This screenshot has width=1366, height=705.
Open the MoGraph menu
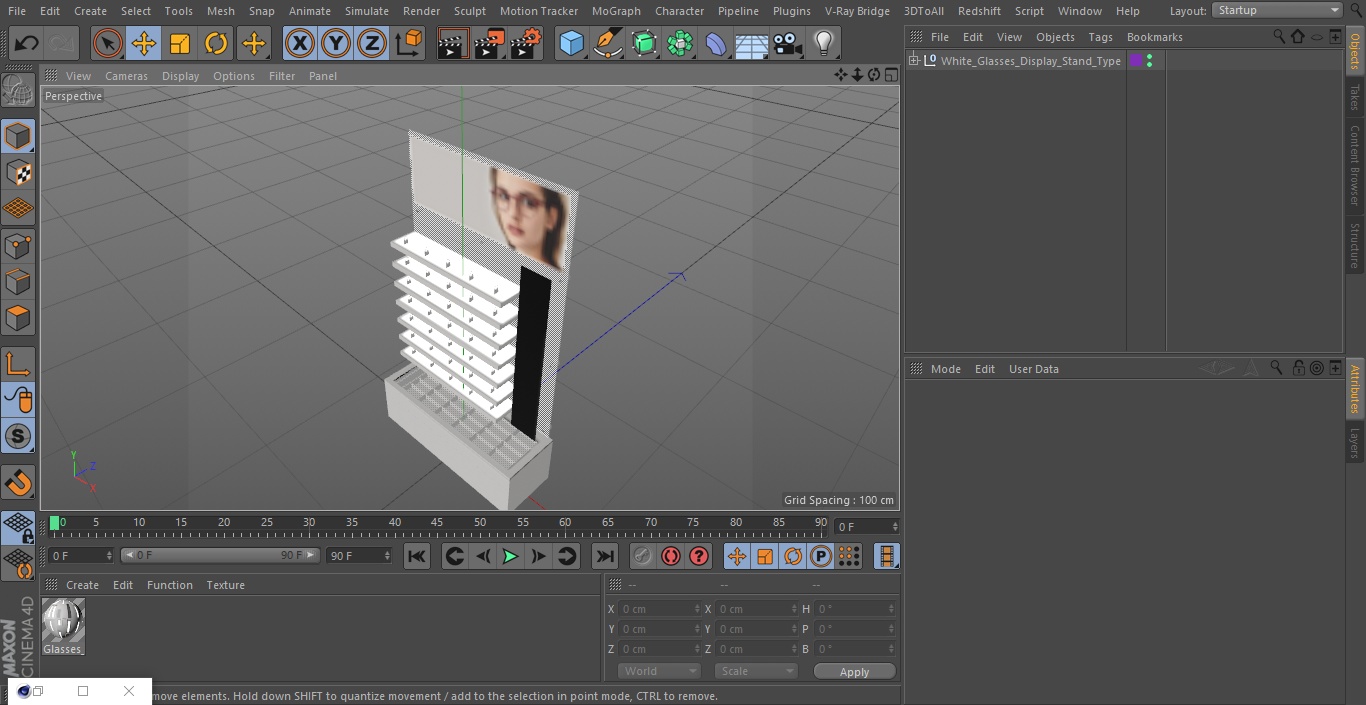[x=616, y=11]
